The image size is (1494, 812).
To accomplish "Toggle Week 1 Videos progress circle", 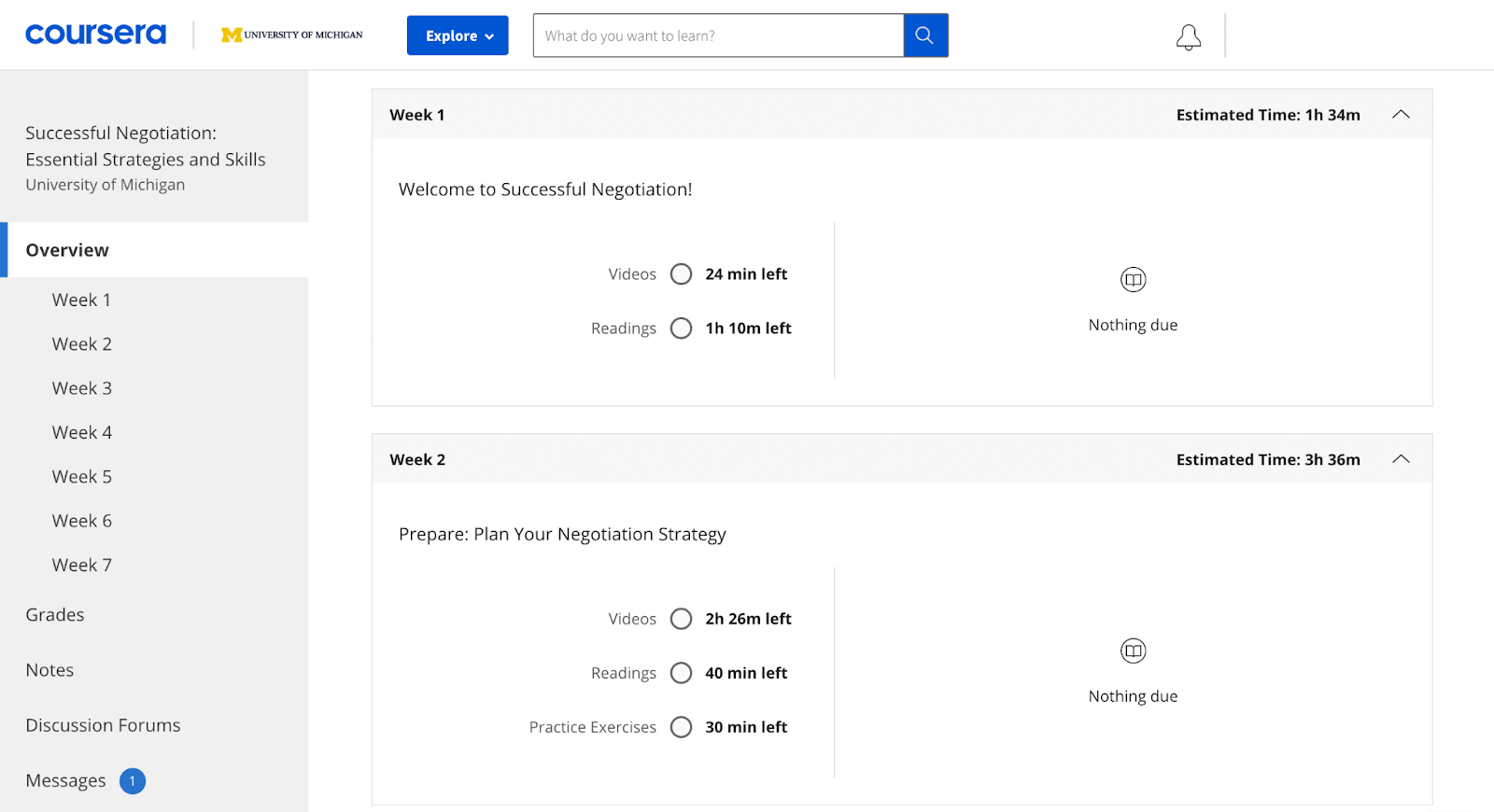I will point(682,274).
